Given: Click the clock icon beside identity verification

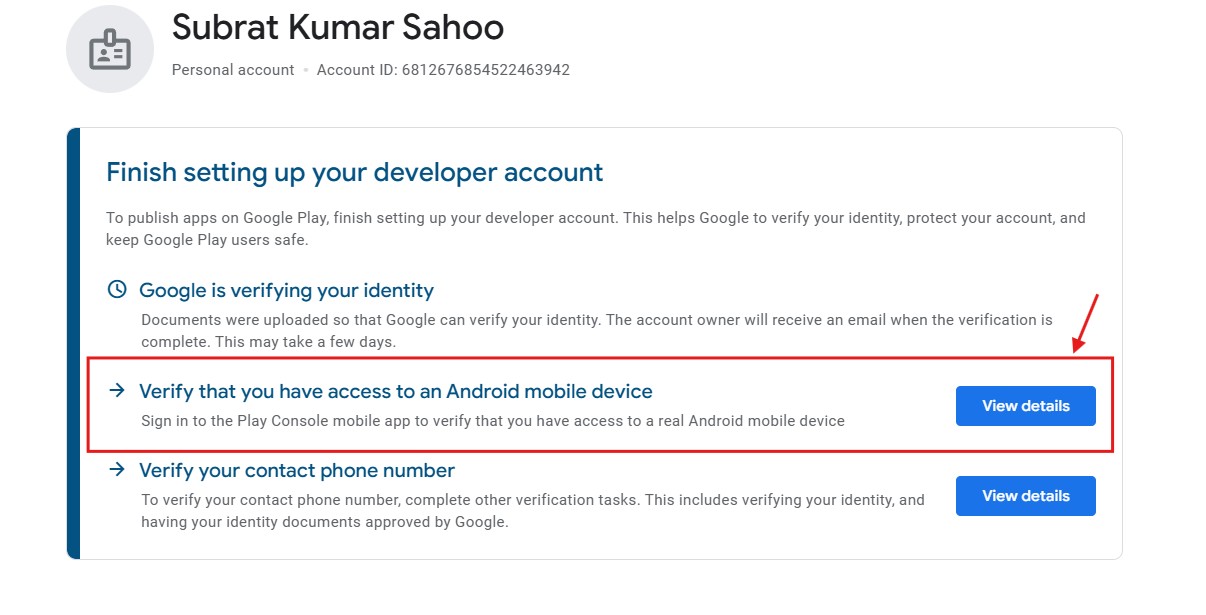Looking at the screenshot, I should 117,290.
